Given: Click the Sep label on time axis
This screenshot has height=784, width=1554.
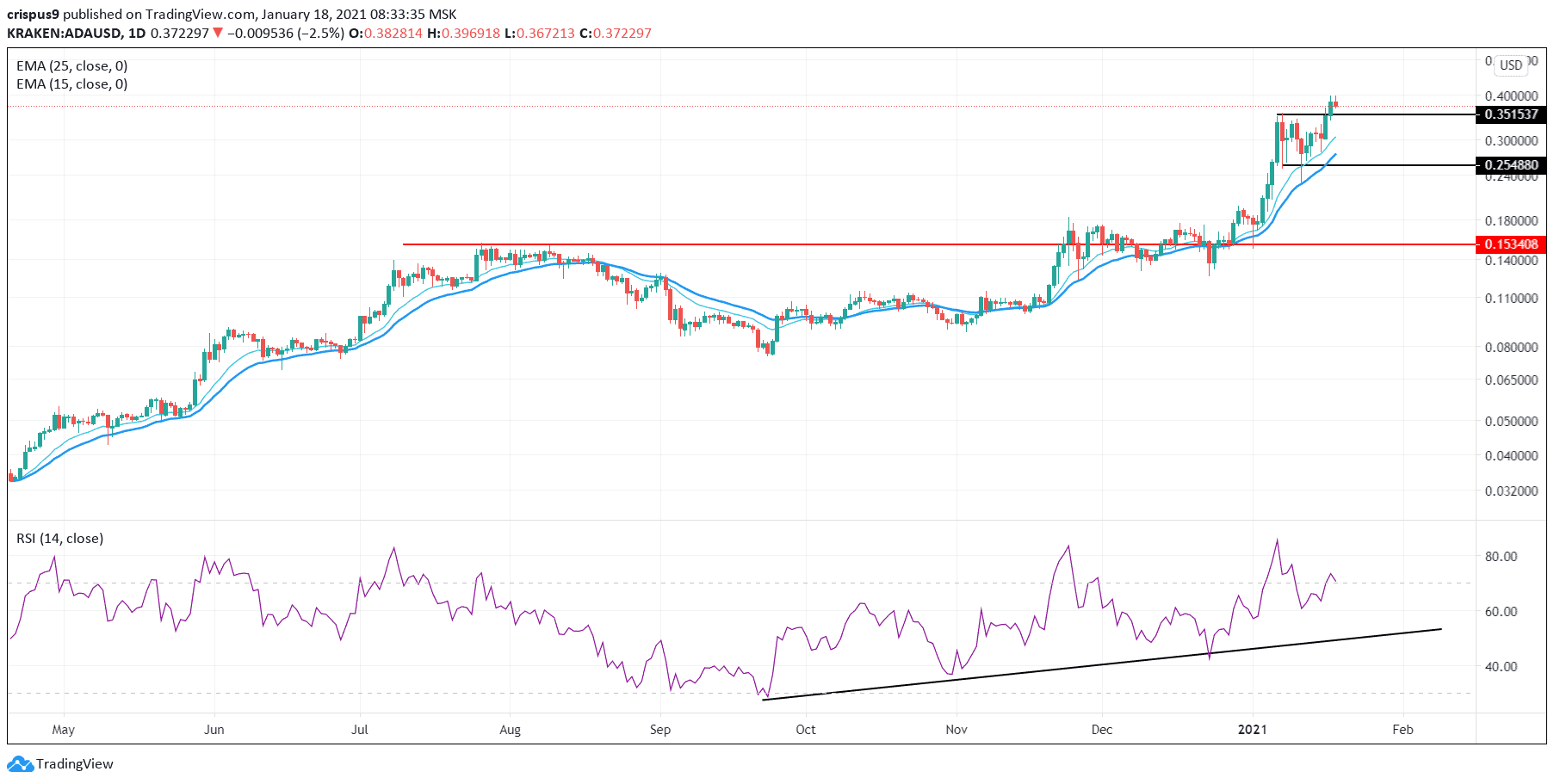Looking at the screenshot, I should point(660,729).
